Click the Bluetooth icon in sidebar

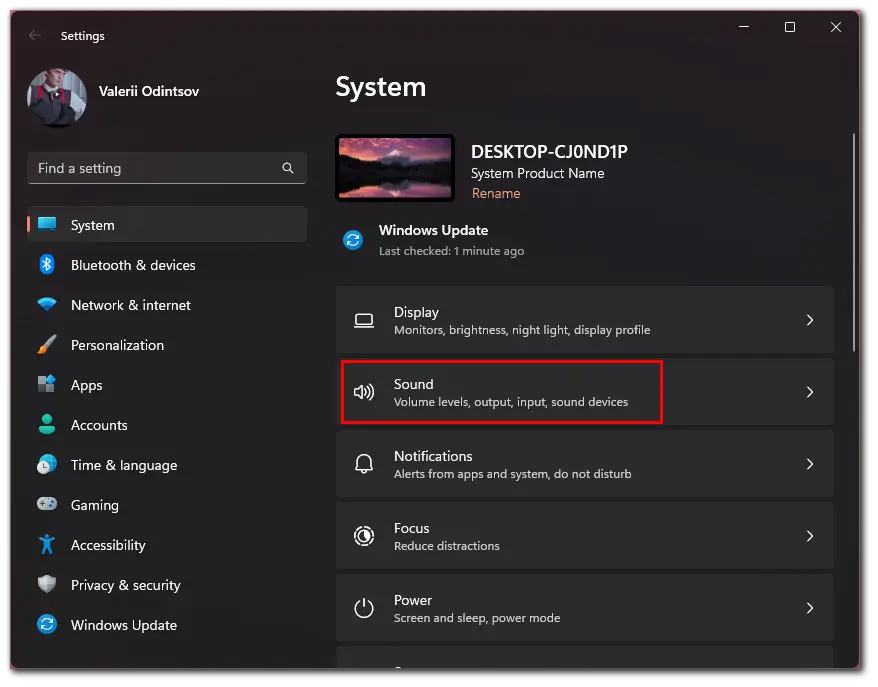[x=47, y=264]
